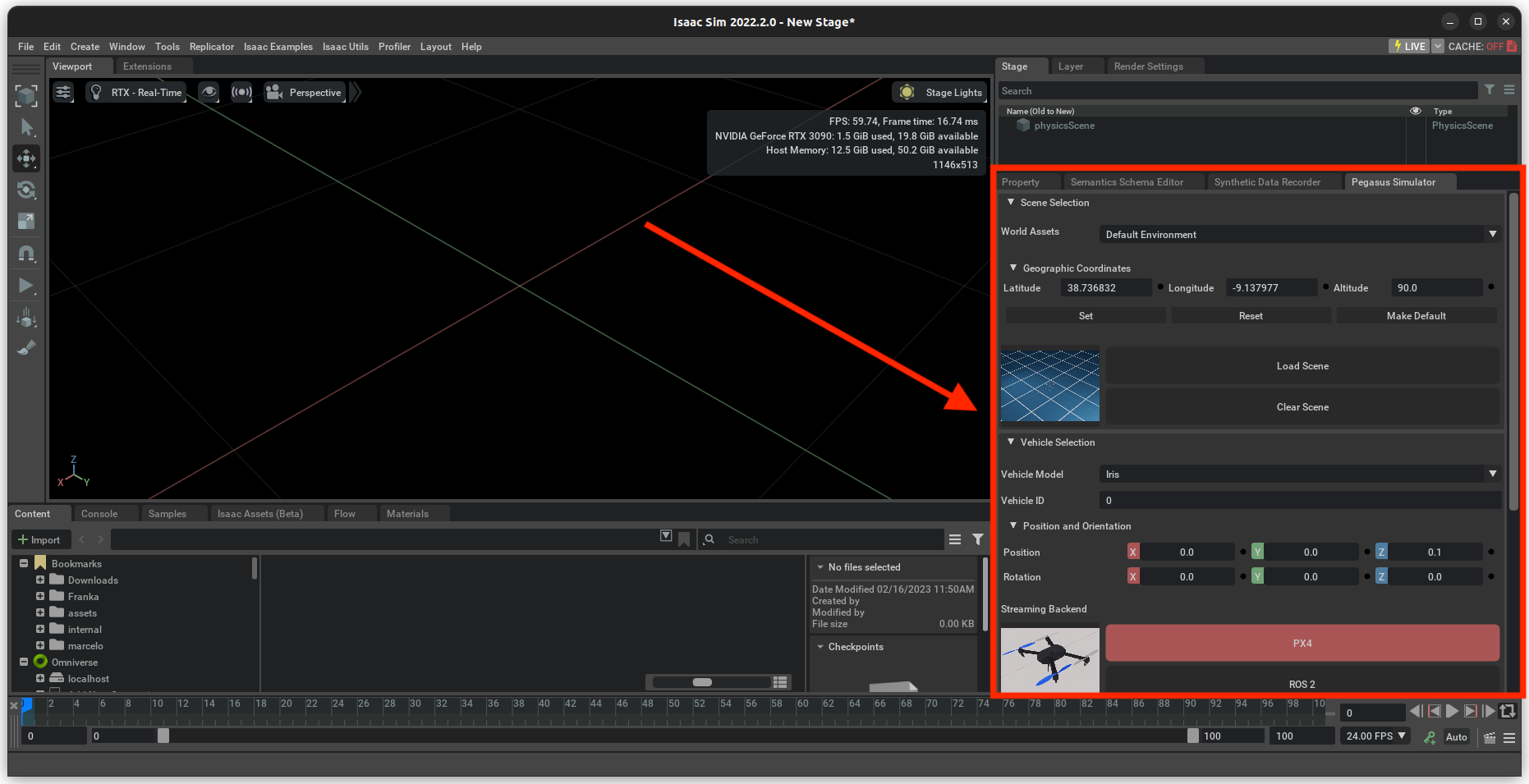Click the paint brush tool icon
Image resolution: width=1529 pixels, height=784 pixels.
(x=26, y=348)
